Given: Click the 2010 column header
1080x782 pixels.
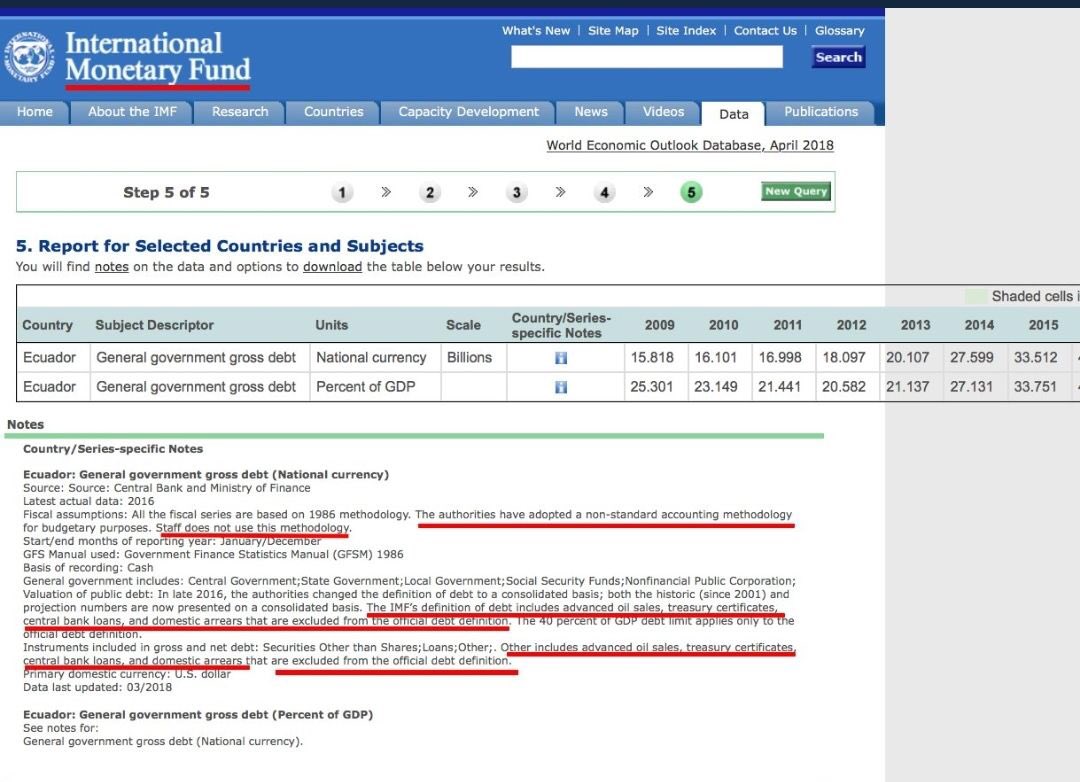Looking at the screenshot, I should [724, 325].
